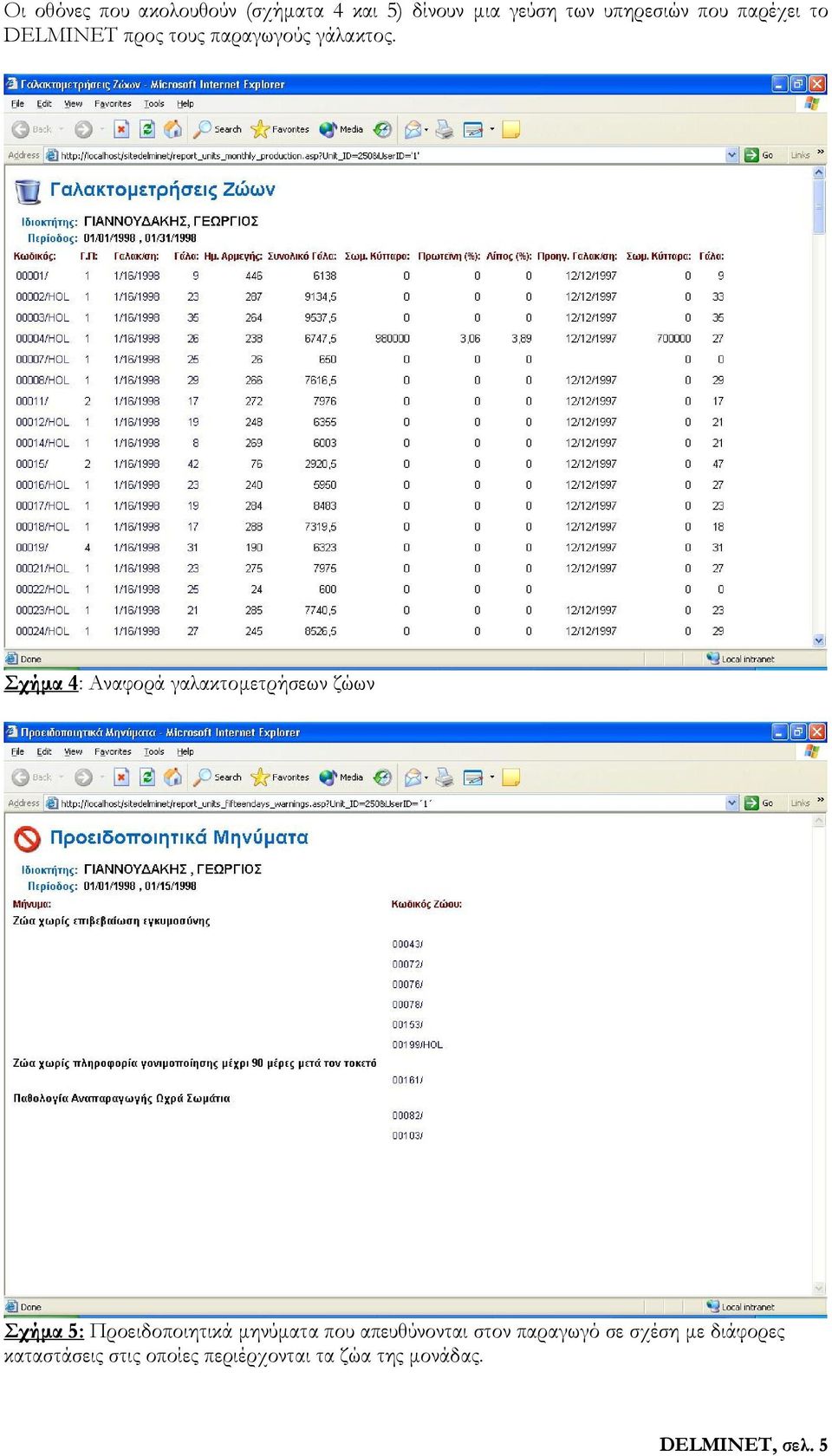Viewport: 832px width, 1456px height.
Task: Click Mail icon in the Προειδοποιητικά Μηνύματα window
Action: (x=413, y=777)
